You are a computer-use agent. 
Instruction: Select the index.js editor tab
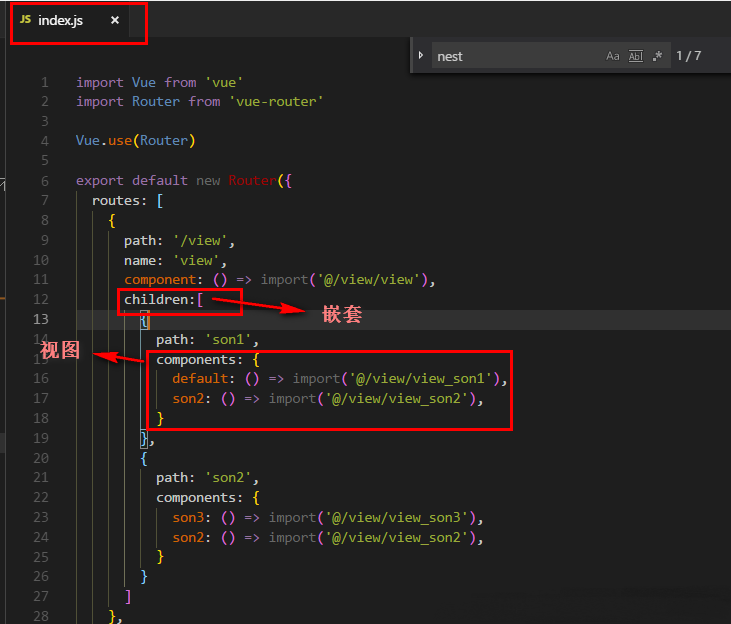pos(70,21)
